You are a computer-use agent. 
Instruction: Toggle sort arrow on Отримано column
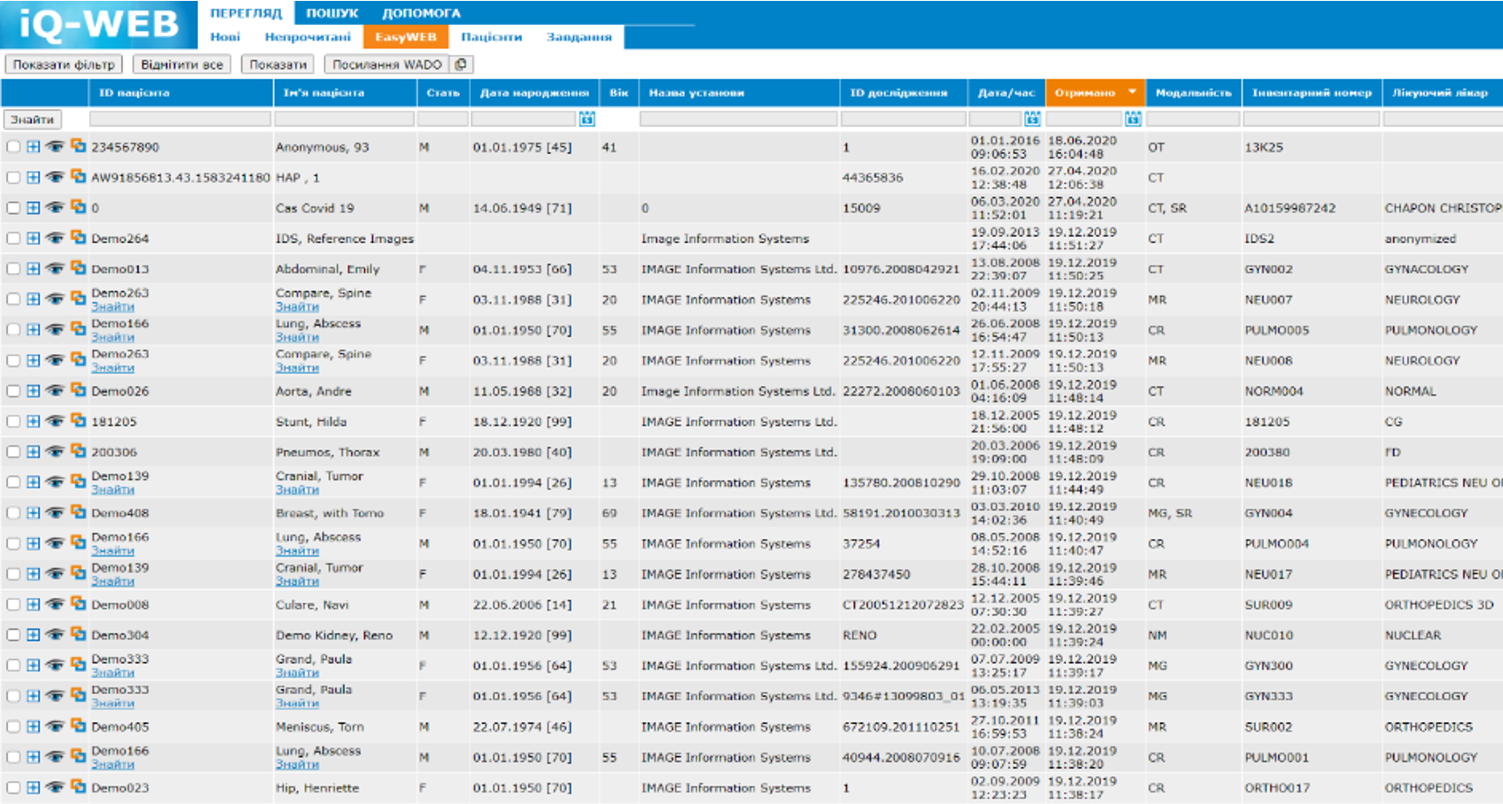1131,92
